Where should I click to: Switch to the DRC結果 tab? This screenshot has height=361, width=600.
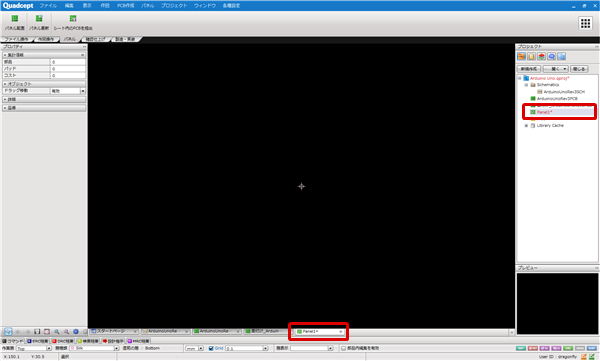63,341
